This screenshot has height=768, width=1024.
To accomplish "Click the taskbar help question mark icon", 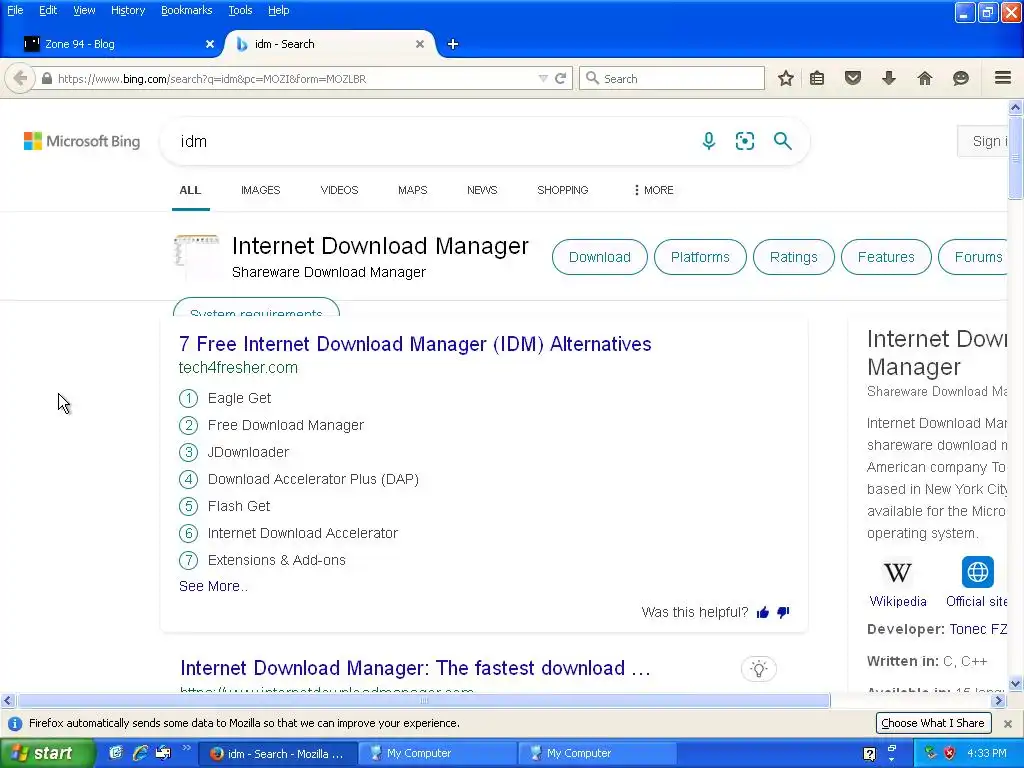I will (x=869, y=754).
